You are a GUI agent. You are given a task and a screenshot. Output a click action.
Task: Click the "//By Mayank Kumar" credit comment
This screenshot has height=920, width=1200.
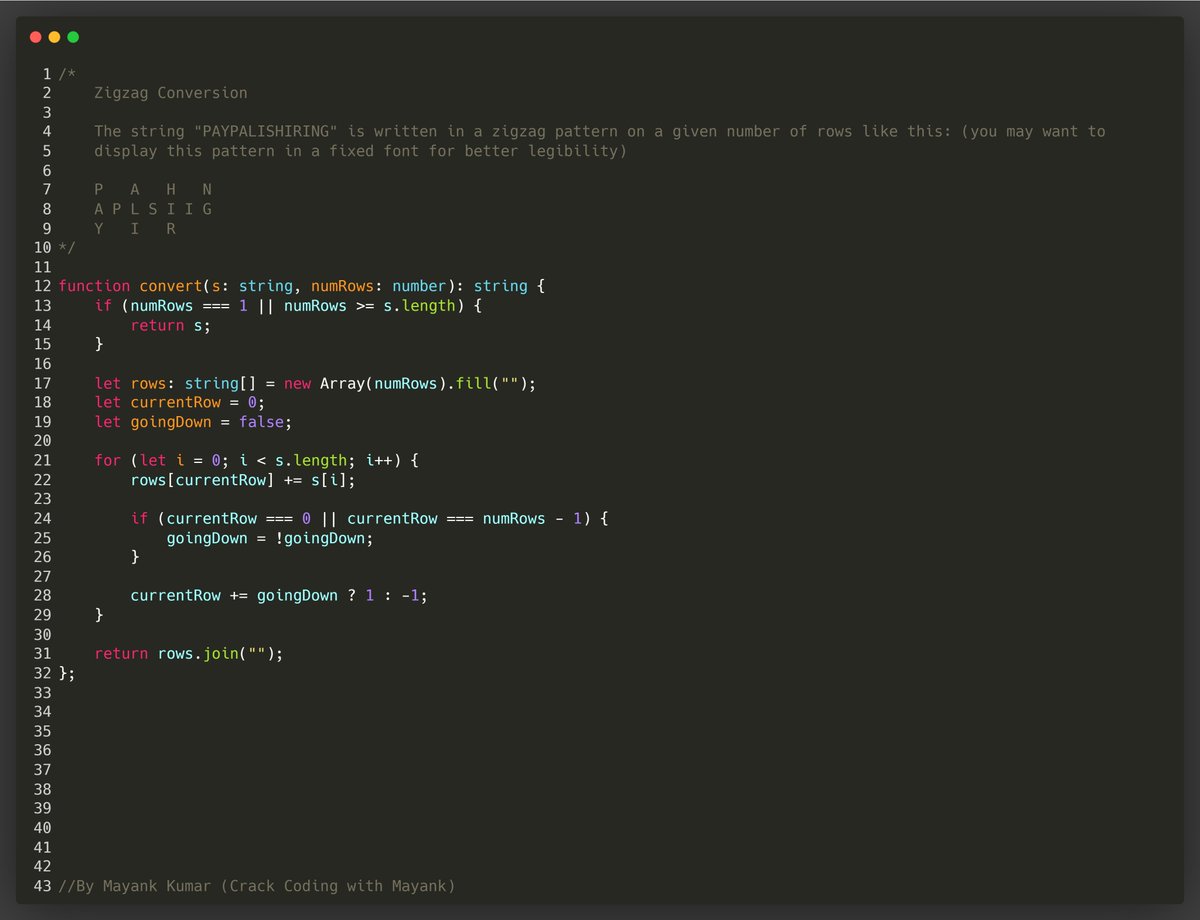(257, 886)
